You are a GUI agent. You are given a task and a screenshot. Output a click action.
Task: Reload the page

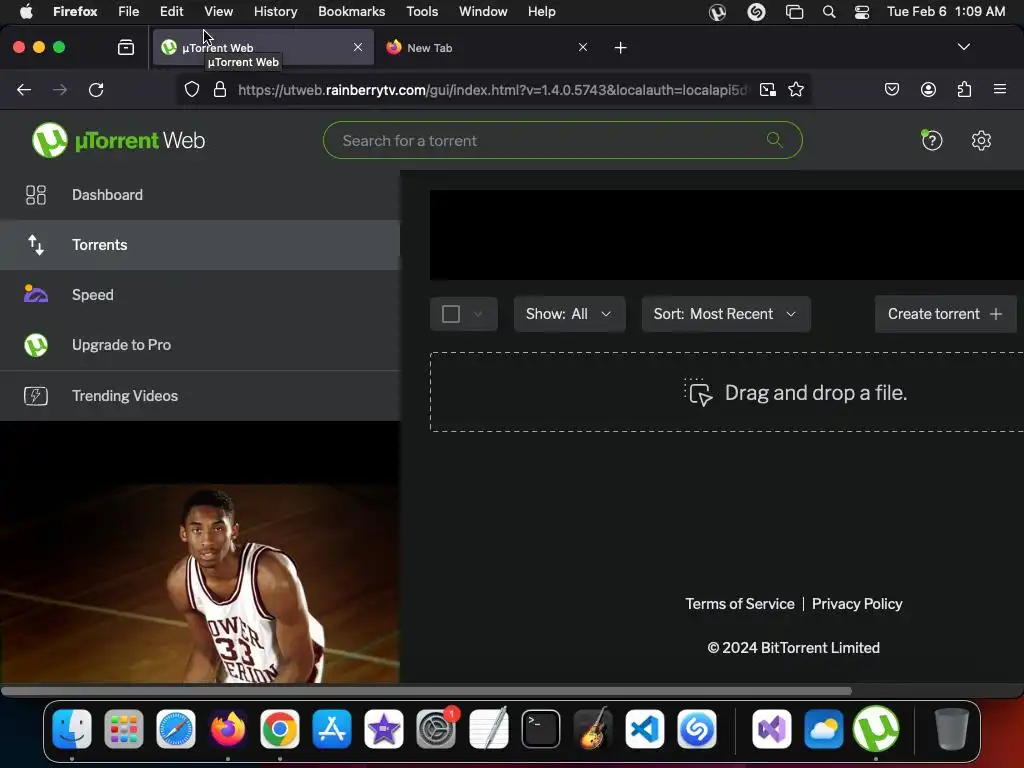96,90
